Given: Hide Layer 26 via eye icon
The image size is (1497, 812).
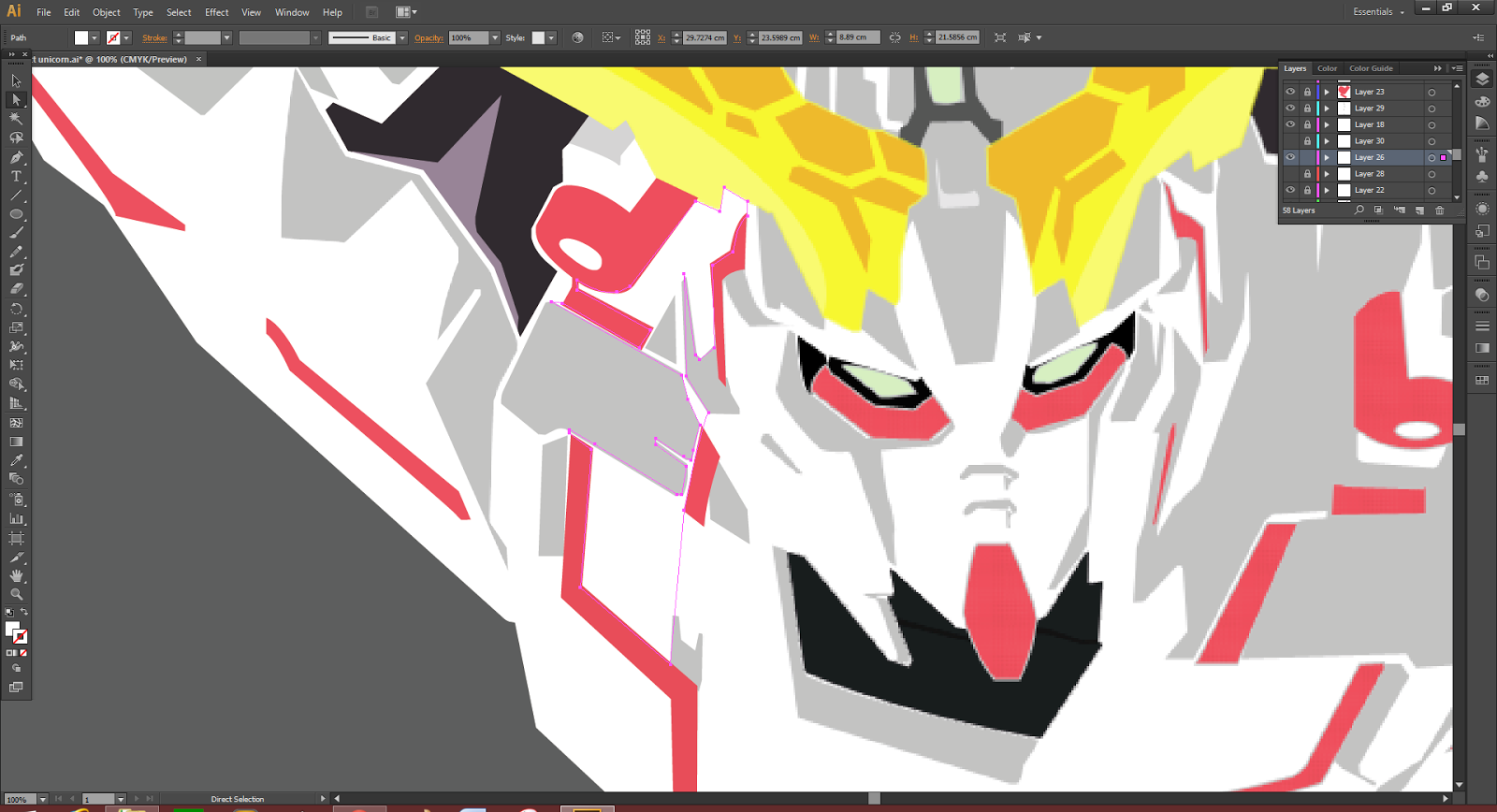Looking at the screenshot, I should click(1290, 157).
